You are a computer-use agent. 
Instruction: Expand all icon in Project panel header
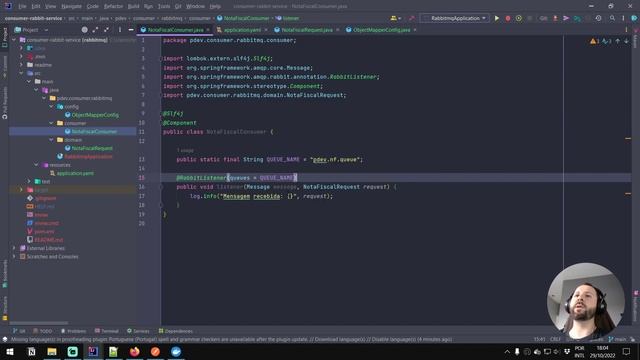point(96,30)
